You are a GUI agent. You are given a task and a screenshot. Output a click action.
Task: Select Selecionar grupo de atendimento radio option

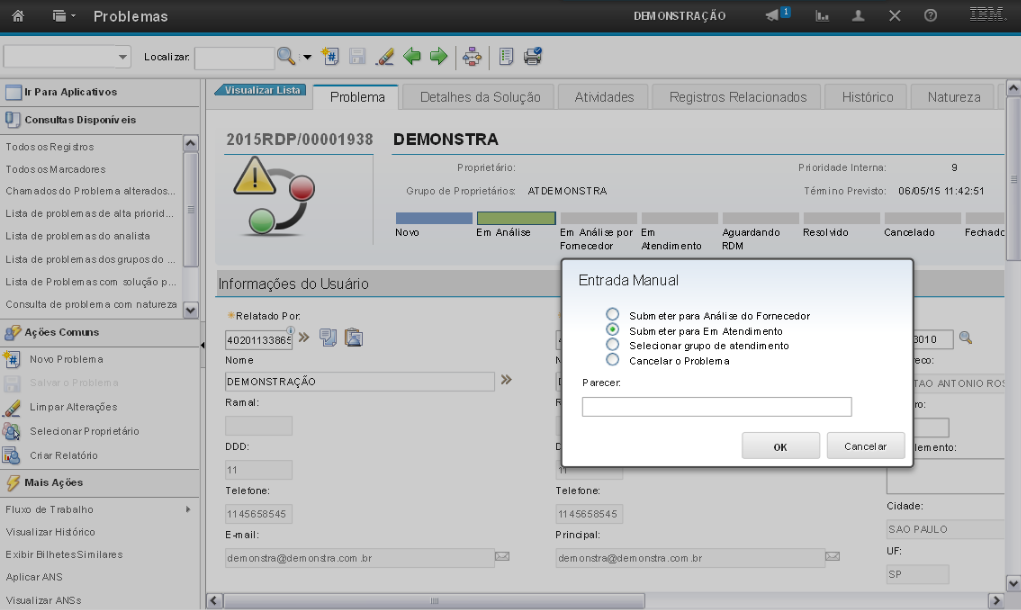(613, 345)
